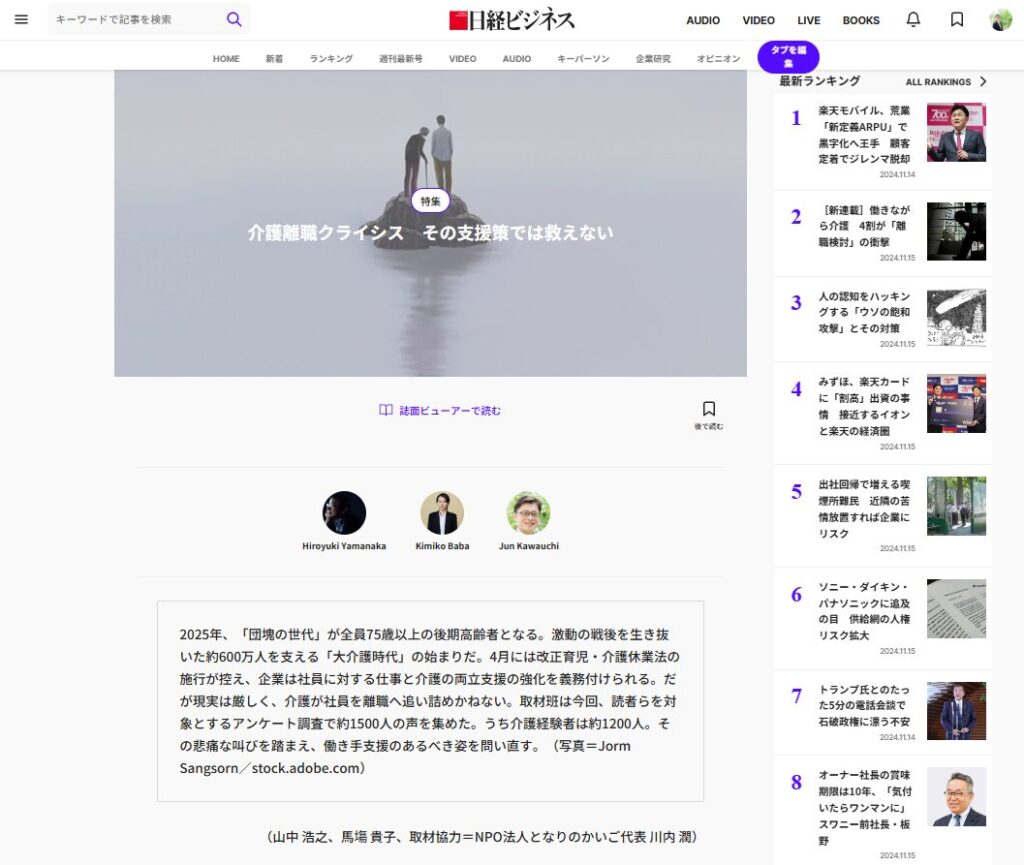Open the user profile avatar
This screenshot has height=865, width=1024.
click(x=1000, y=20)
